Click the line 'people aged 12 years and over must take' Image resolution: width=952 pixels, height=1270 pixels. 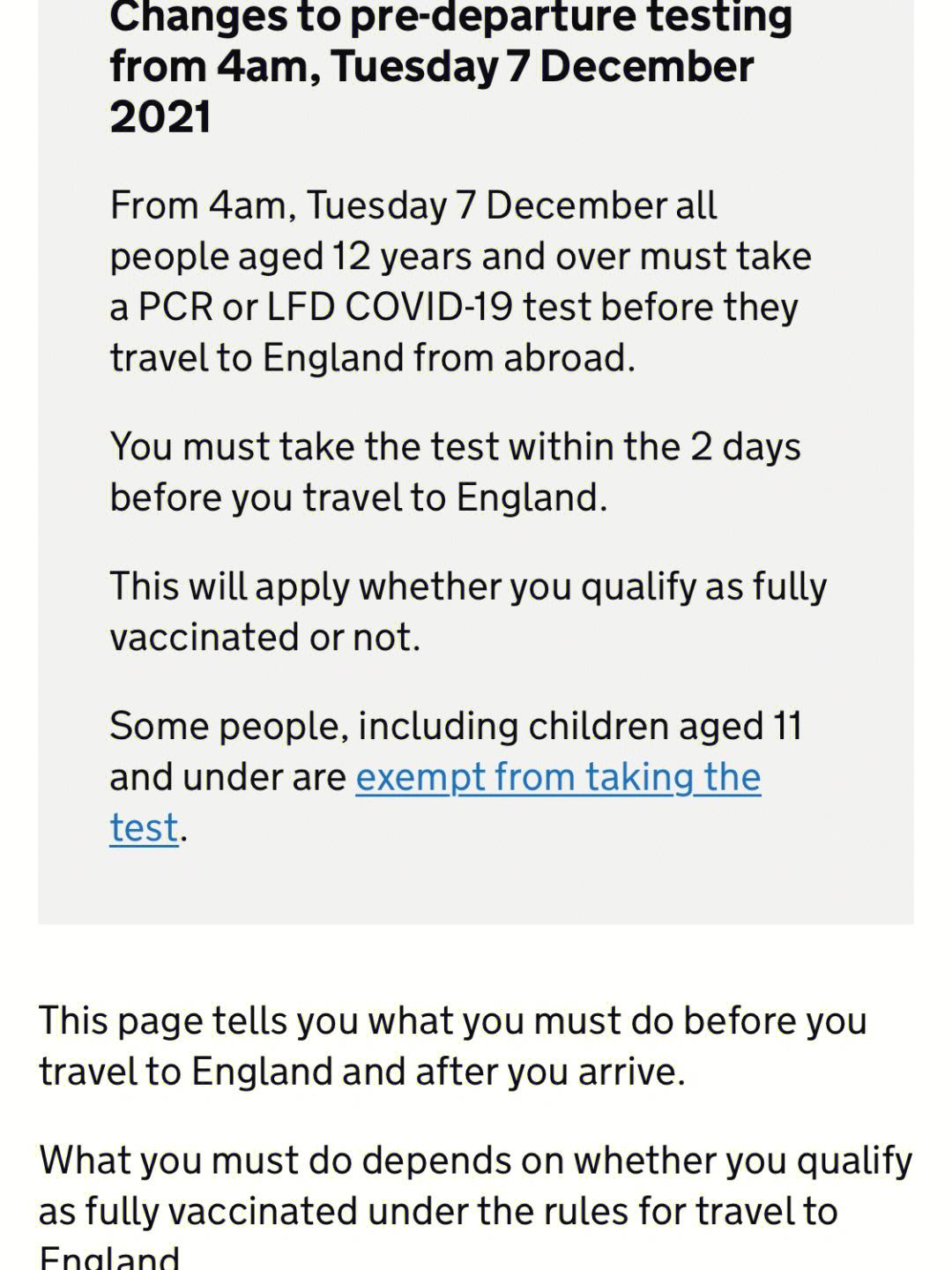[460, 257]
